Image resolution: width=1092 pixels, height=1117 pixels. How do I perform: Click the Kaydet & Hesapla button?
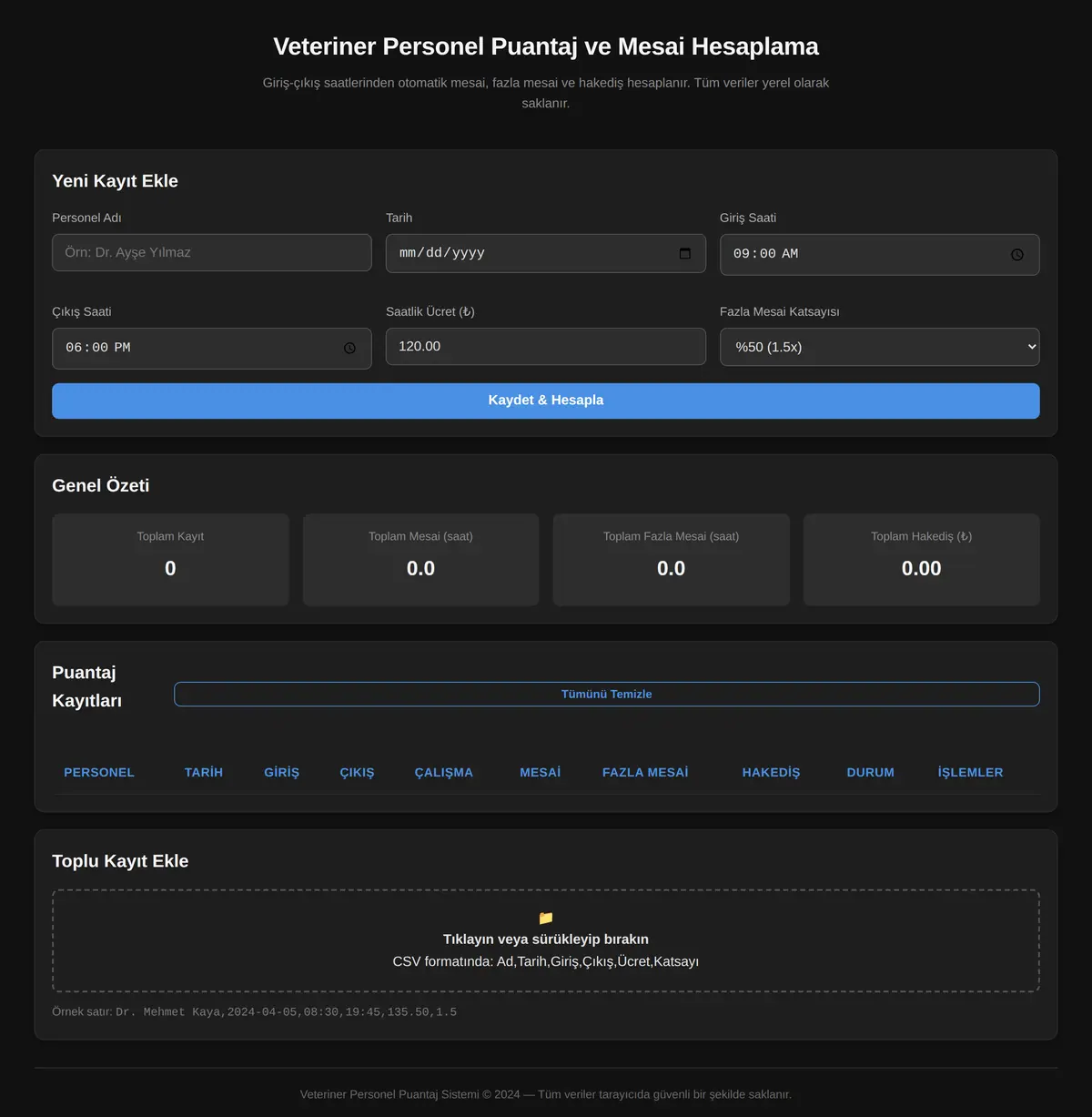pyautogui.click(x=546, y=401)
